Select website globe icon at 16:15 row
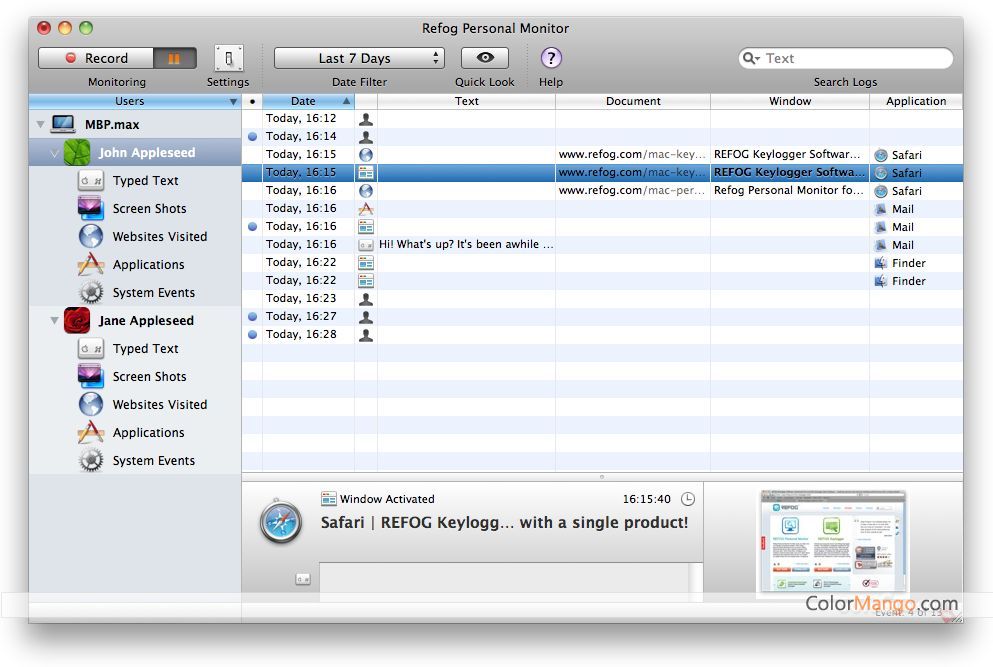 365,155
